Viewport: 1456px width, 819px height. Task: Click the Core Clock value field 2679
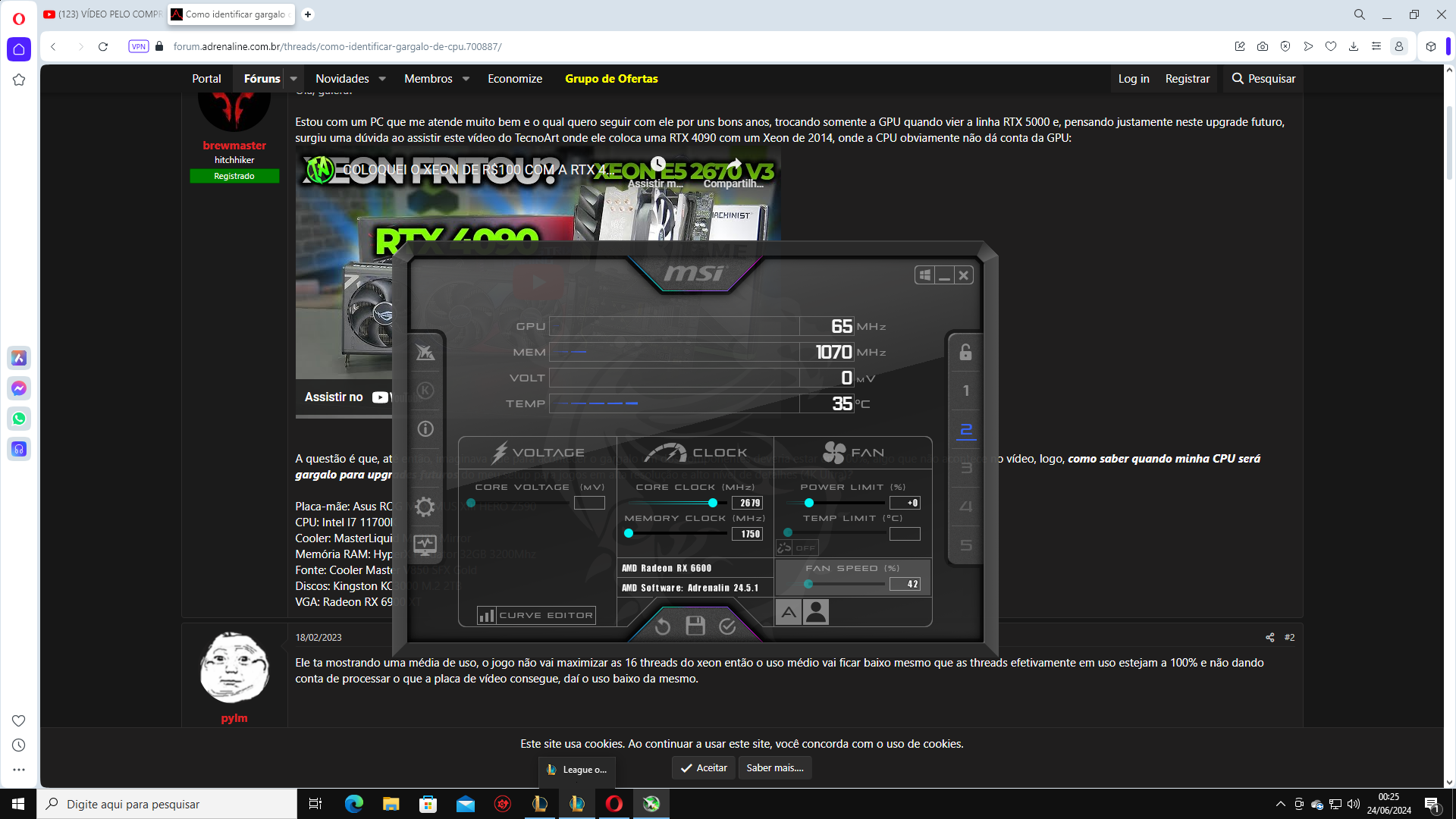point(748,503)
